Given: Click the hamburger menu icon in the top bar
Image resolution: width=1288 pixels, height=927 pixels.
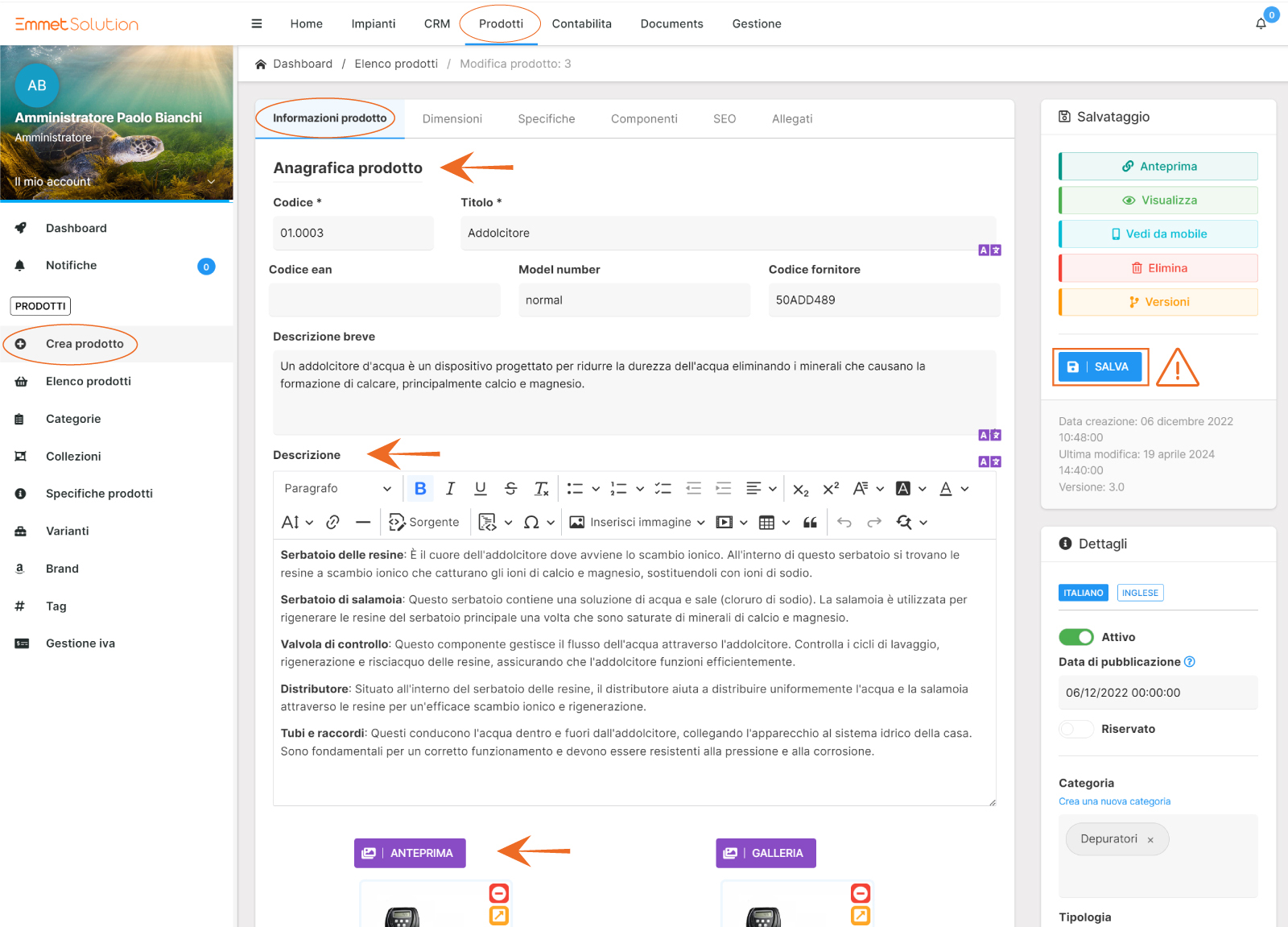Looking at the screenshot, I should [x=257, y=24].
